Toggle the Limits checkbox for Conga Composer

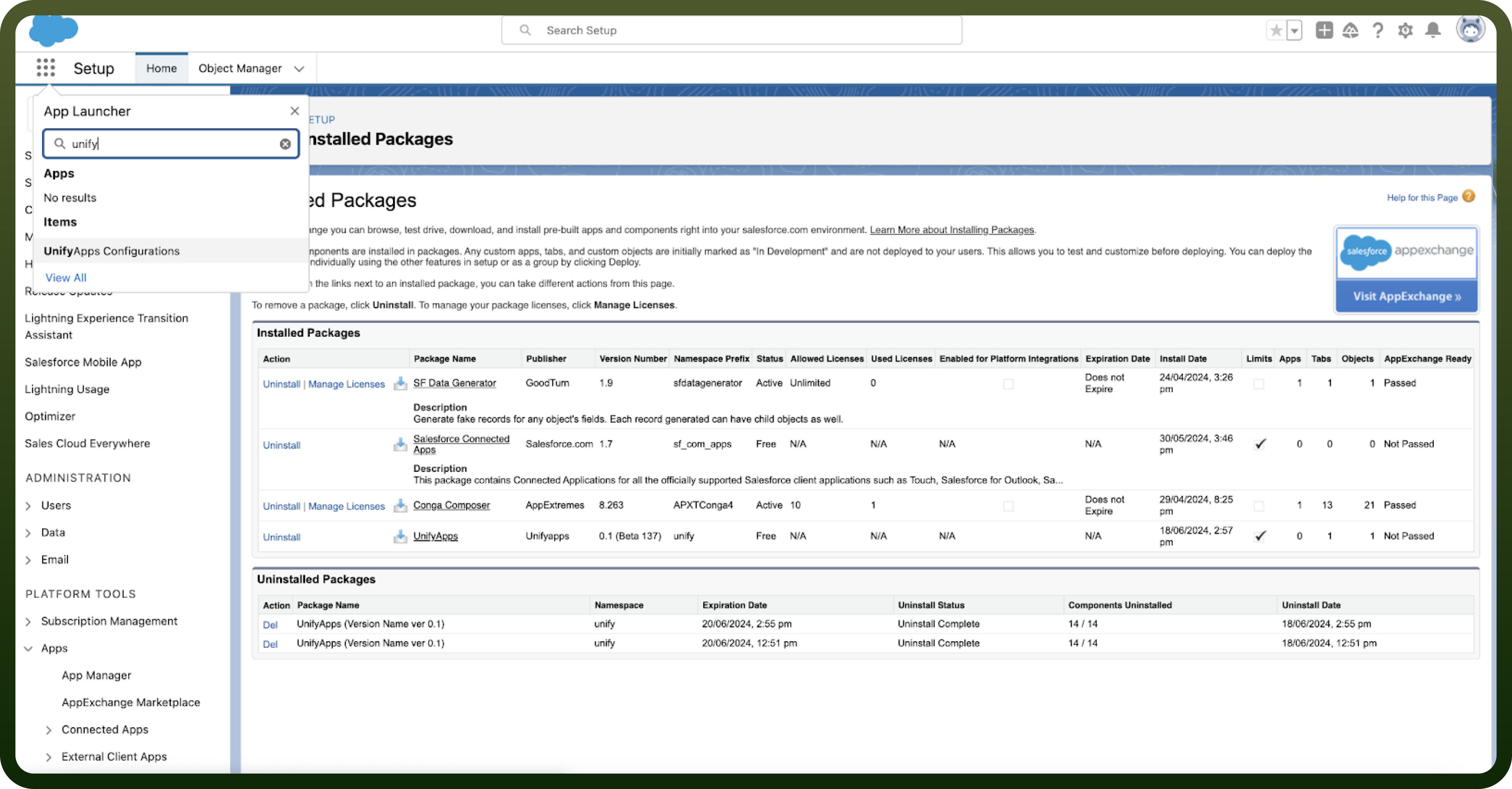(1259, 506)
